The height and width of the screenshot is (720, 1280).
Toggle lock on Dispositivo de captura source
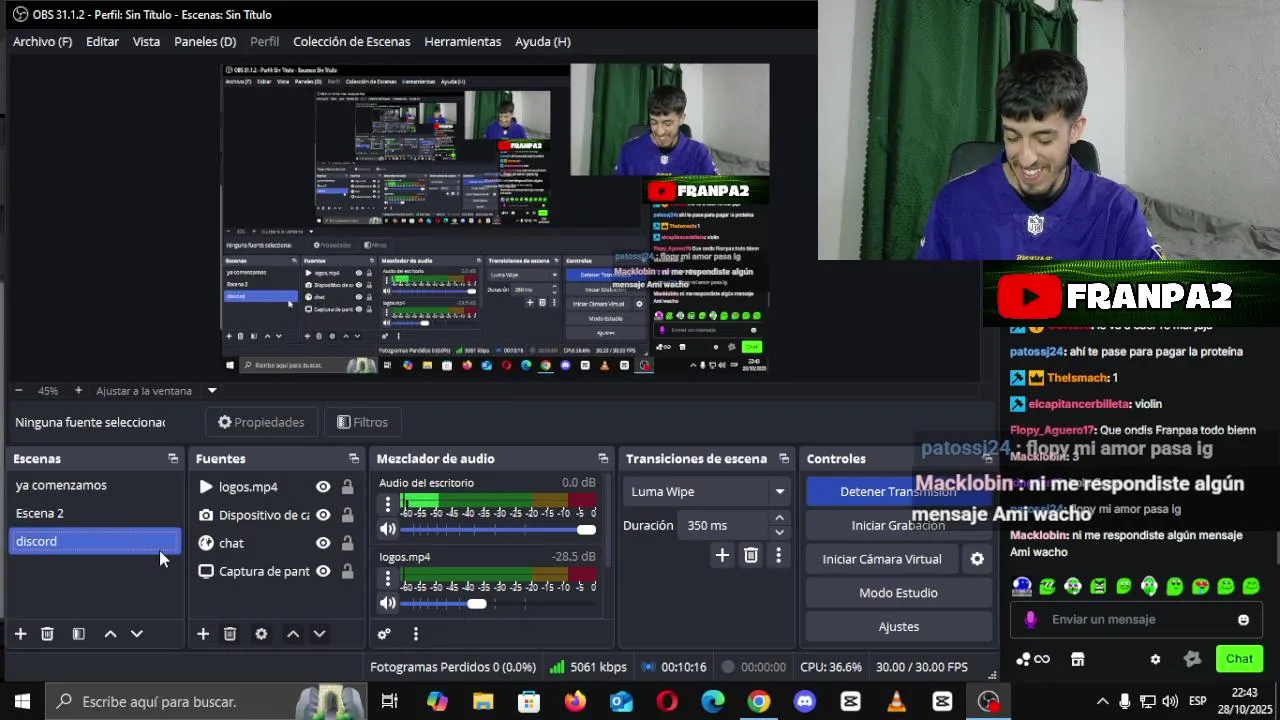click(x=347, y=515)
